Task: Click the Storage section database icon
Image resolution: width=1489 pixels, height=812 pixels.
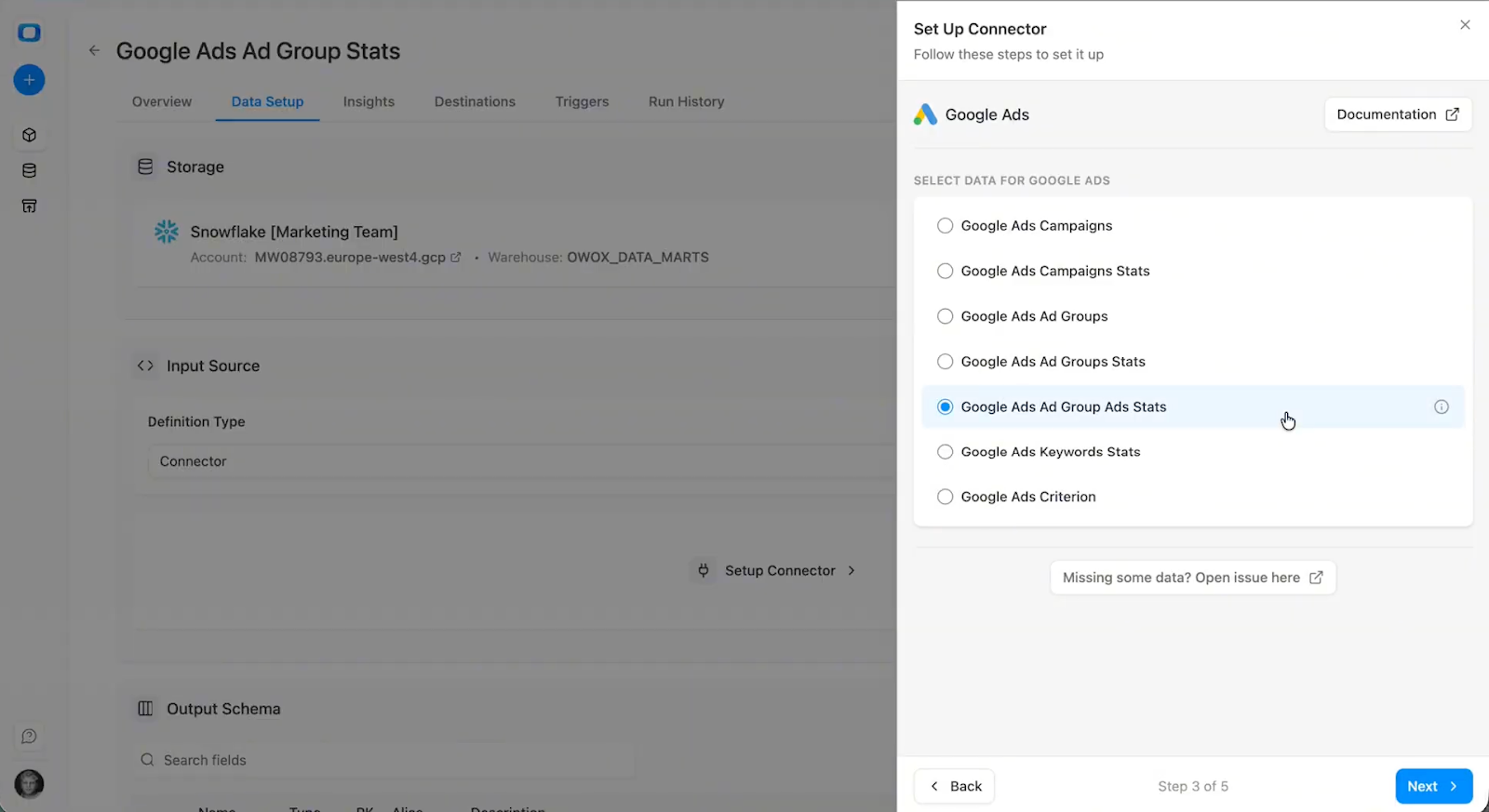Action: (x=145, y=166)
